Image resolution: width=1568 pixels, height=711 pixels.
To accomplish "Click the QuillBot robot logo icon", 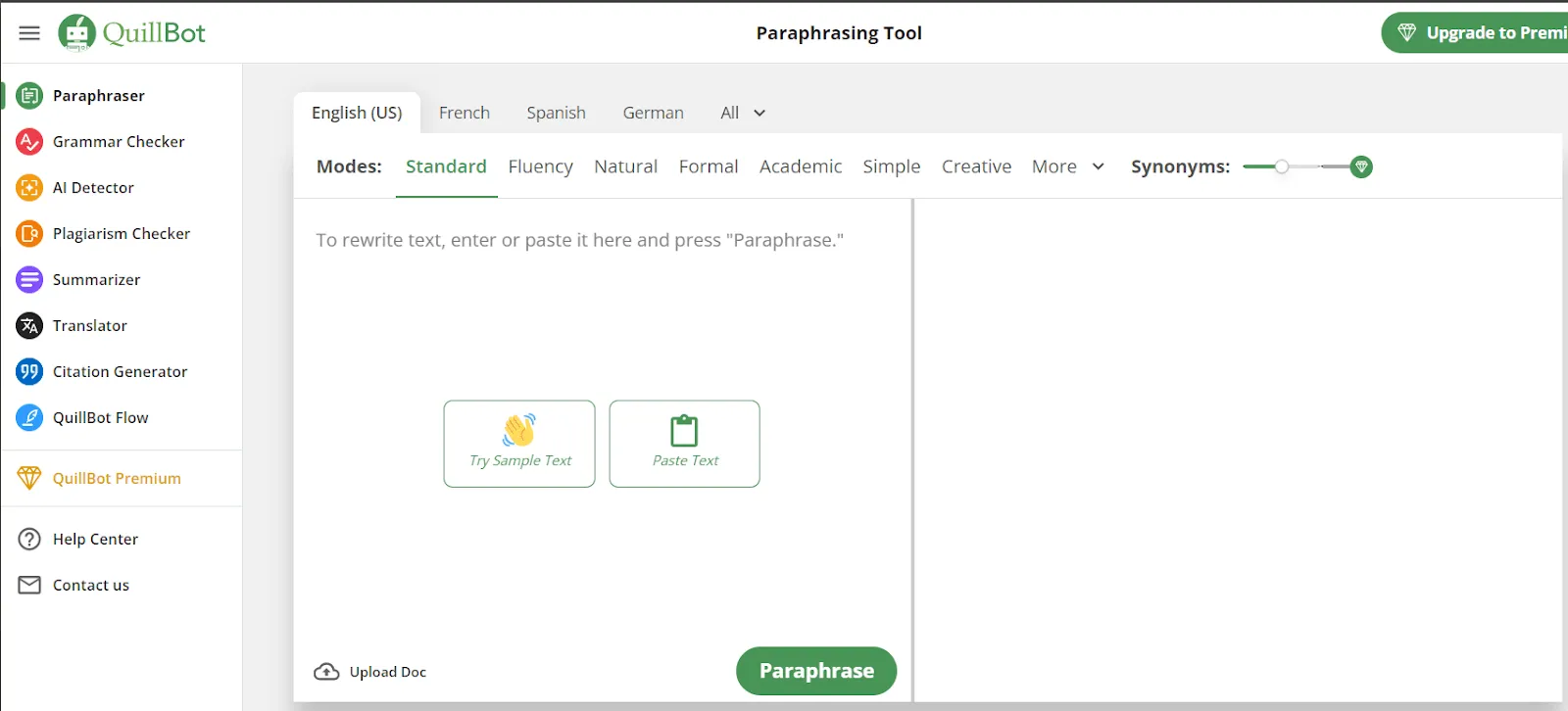I will [x=76, y=33].
